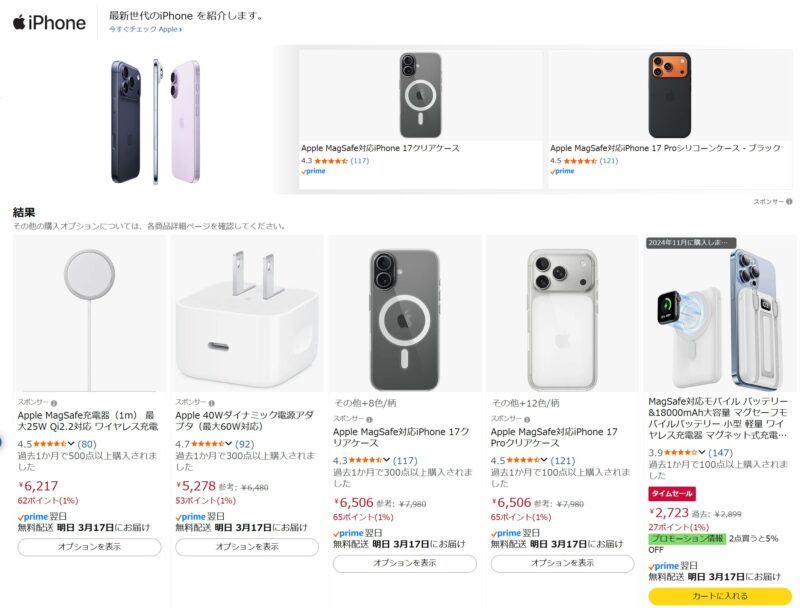Image resolution: width=800 pixels, height=608 pixels.
Task: Open MagSafe charger product image
Action: coord(89,312)
